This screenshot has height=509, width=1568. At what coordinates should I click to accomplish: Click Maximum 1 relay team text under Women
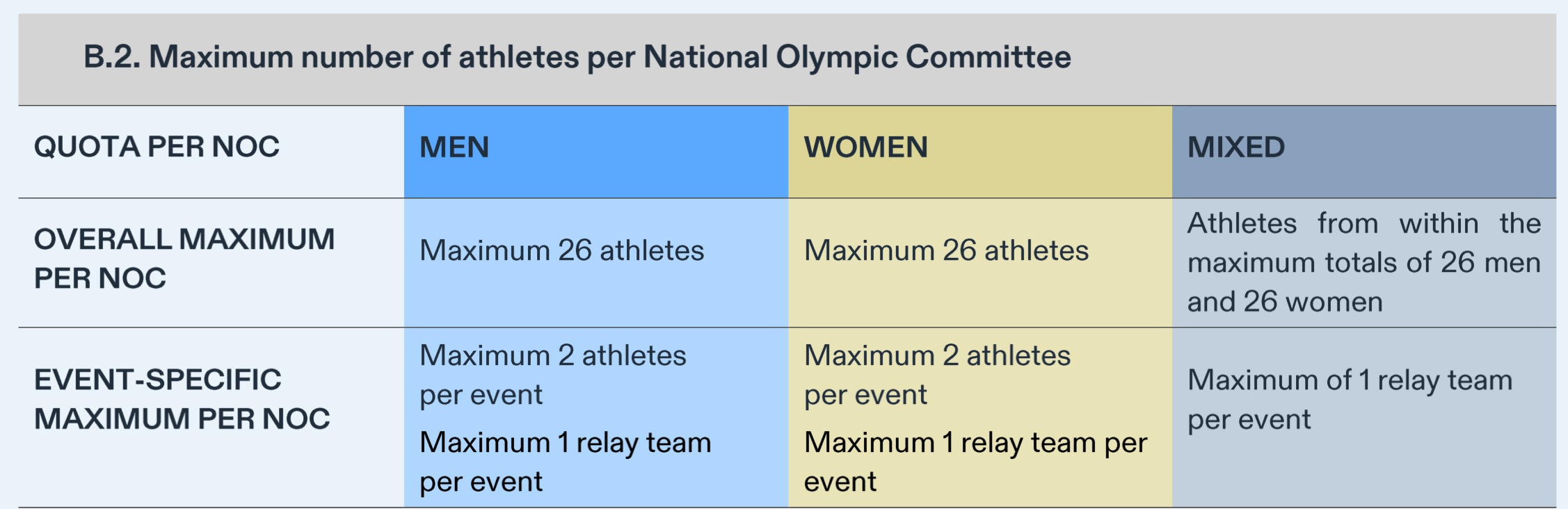(x=975, y=462)
